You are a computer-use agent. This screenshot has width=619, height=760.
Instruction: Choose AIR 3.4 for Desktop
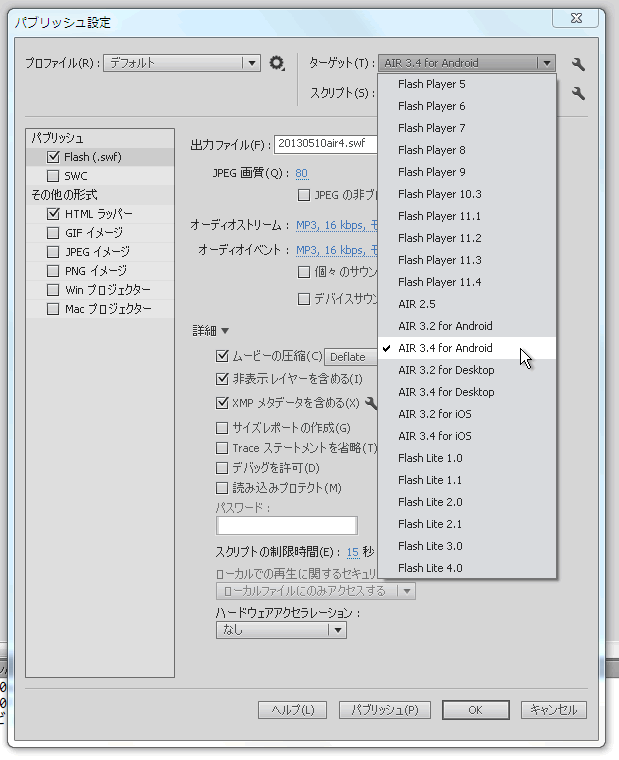pyautogui.click(x=467, y=392)
